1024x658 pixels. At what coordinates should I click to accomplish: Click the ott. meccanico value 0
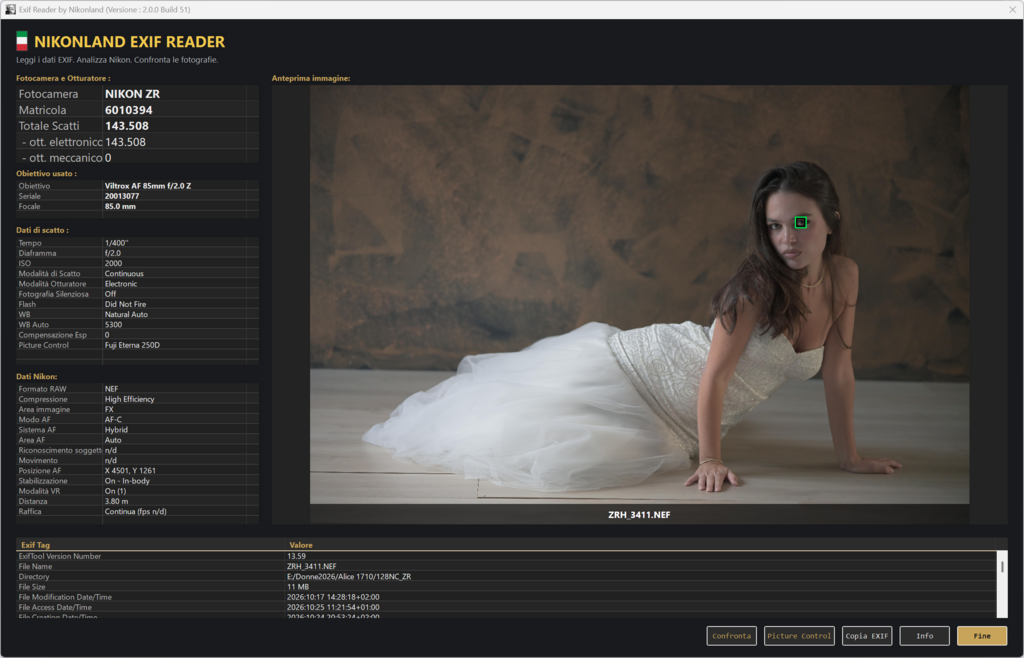pos(108,158)
